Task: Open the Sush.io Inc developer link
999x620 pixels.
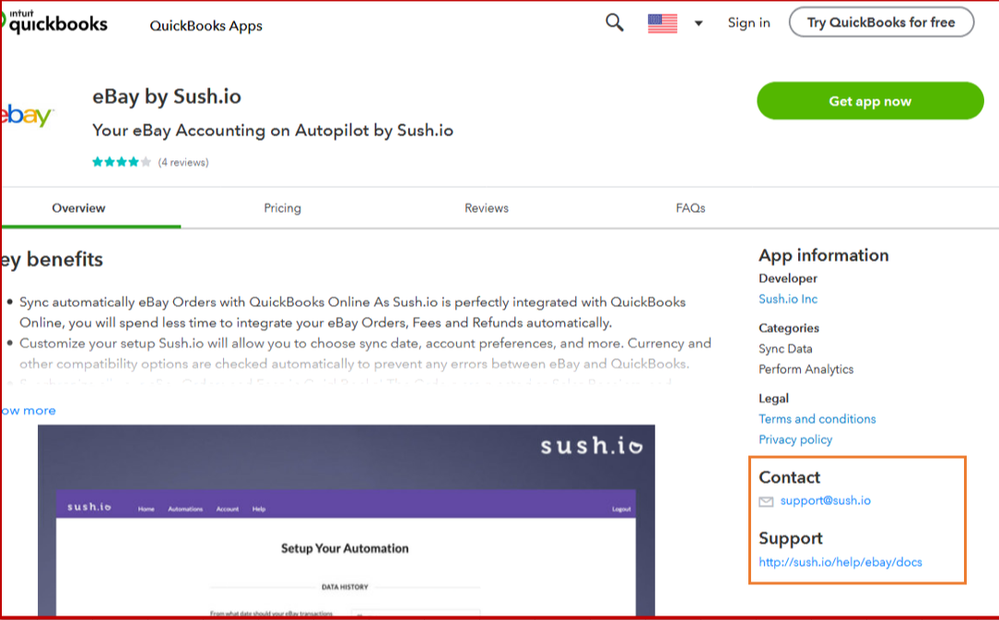Action: [788, 299]
